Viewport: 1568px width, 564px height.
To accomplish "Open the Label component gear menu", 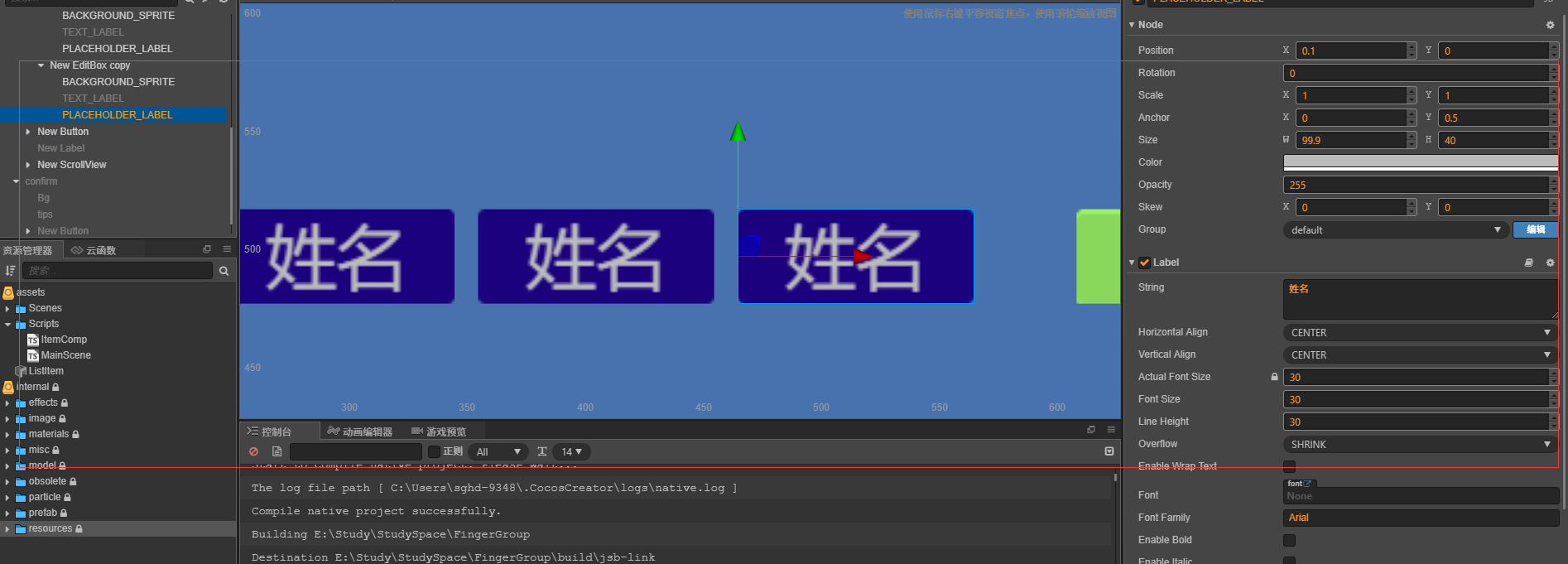I will pos(1551,263).
